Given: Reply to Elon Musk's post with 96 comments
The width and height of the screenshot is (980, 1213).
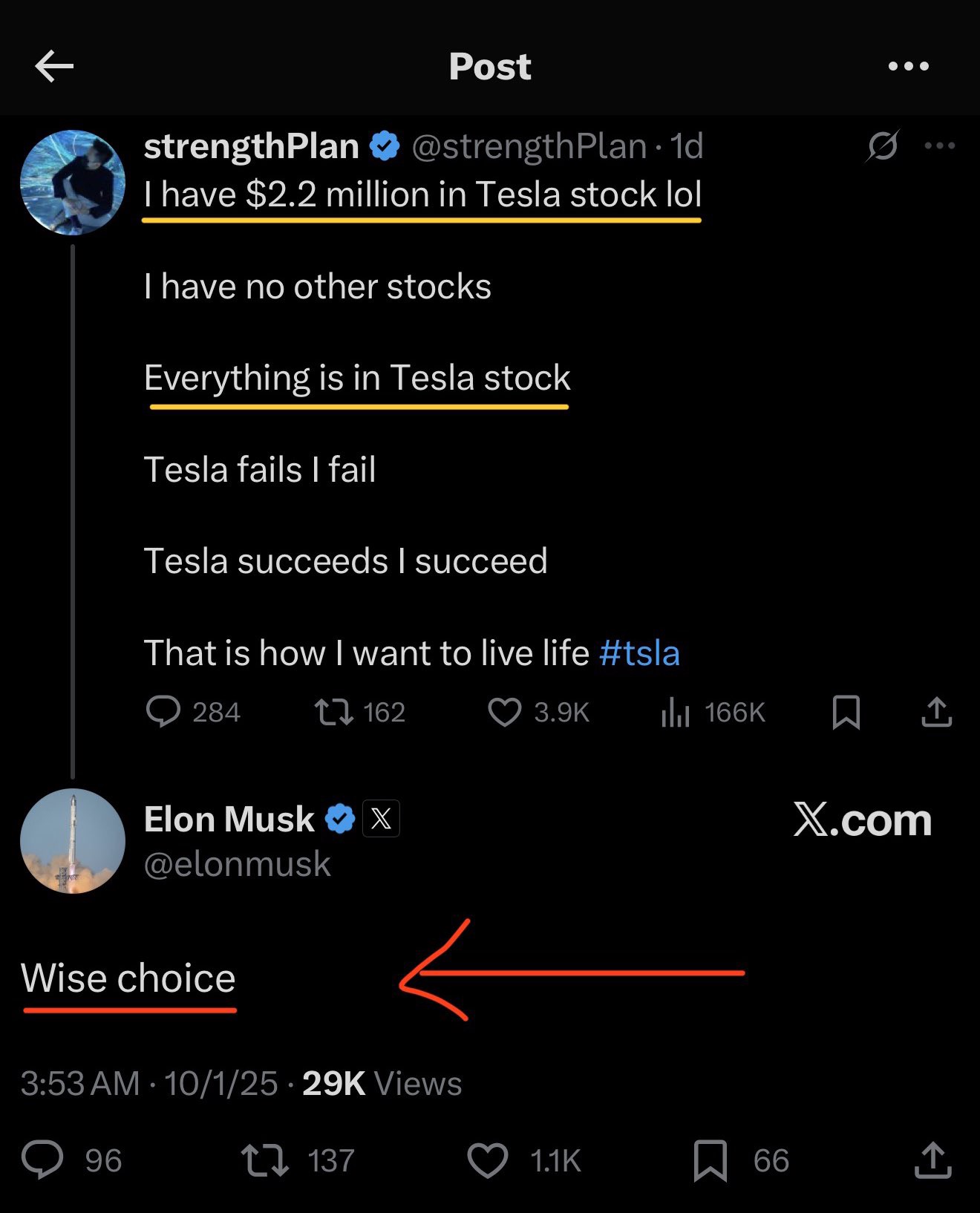Looking at the screenshot, I should click(x=42, y=1160).
